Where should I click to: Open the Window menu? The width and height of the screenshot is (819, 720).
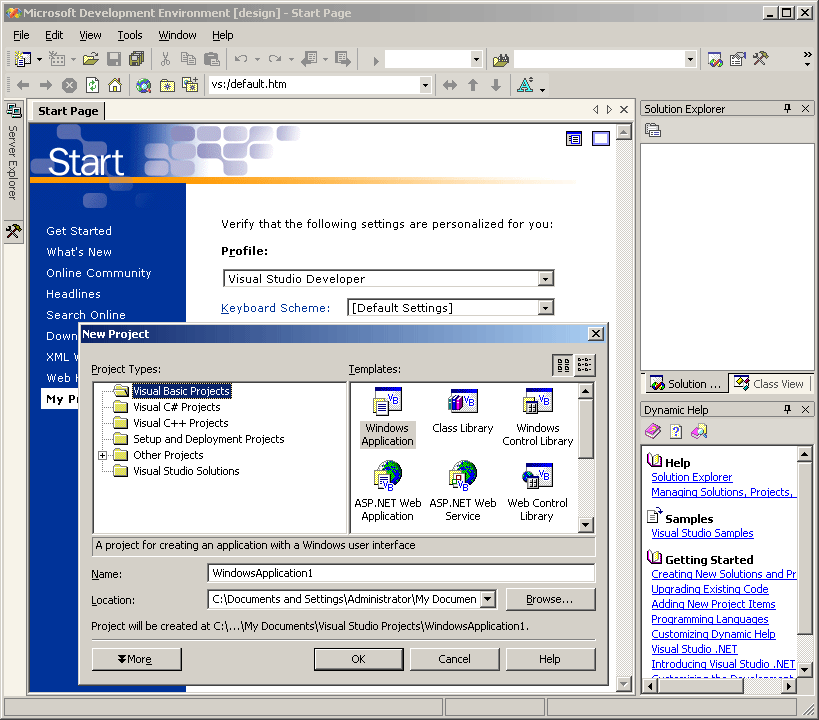(177, 35)
